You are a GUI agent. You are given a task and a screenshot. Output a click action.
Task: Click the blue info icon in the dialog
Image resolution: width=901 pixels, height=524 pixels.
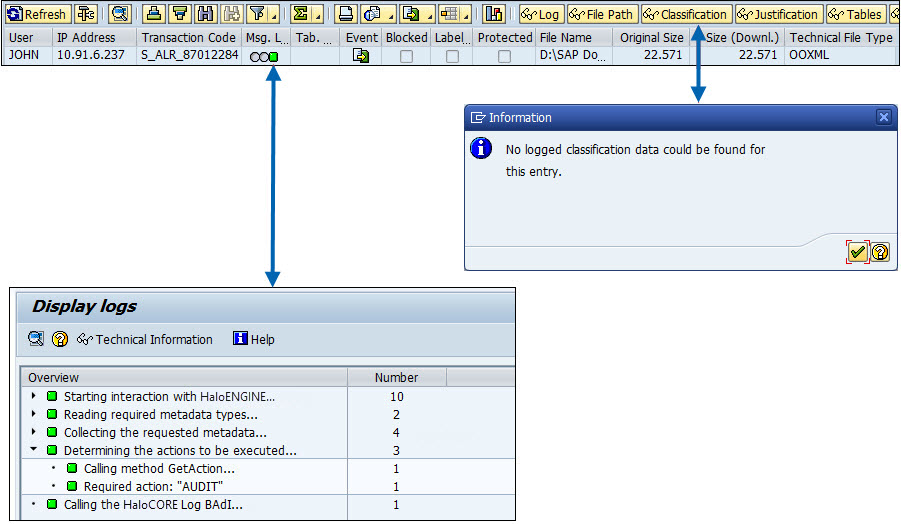(x=481, y=148)
